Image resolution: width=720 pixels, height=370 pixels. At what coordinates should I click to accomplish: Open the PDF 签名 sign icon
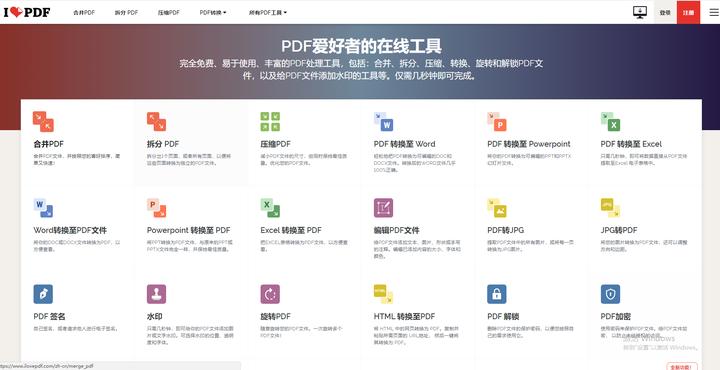43,294
